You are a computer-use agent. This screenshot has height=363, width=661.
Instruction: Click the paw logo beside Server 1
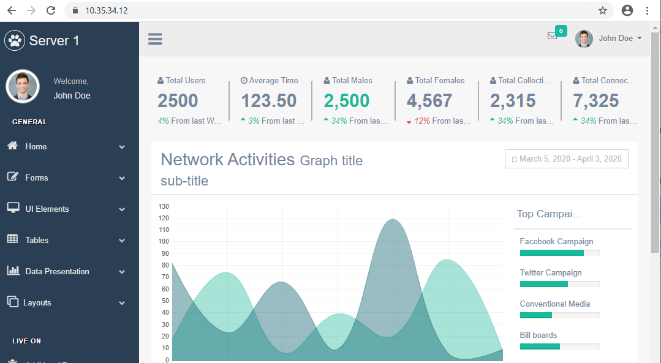click(x=15, y=40)
